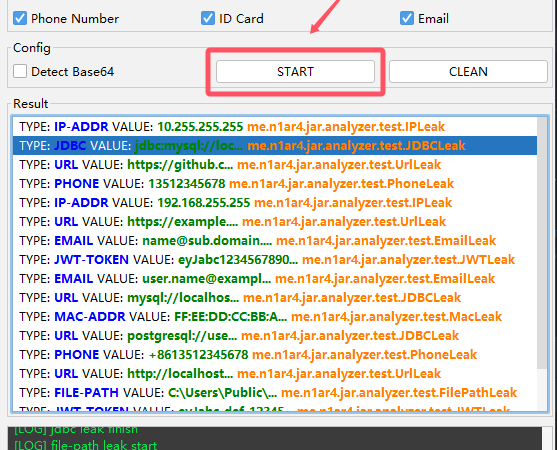Screen dimensions: 557x450
Task: Select the EMAIL user.name@exampl... result row
Action: tap(275, 279)
